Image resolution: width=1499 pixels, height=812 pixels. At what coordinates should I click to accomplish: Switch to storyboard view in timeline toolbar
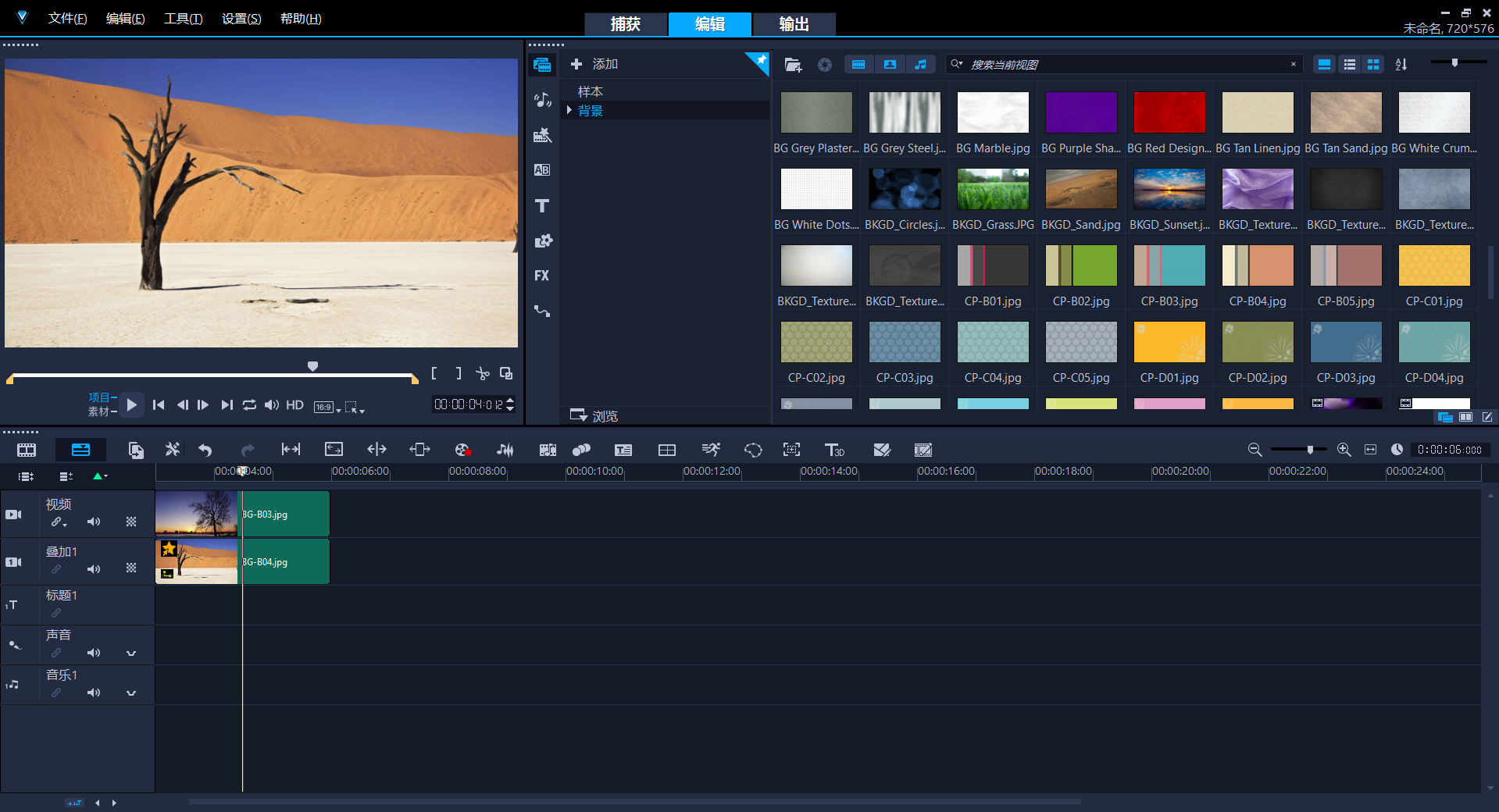(x=27, y=450)
